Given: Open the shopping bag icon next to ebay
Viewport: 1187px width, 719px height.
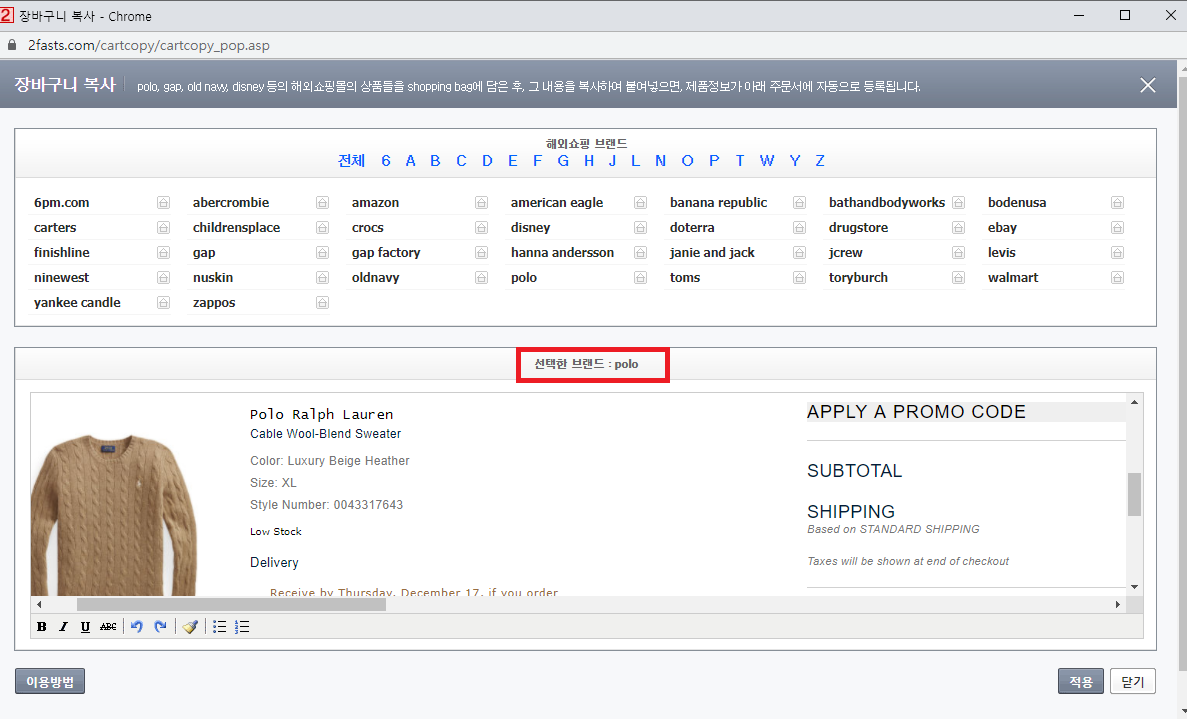Looking at the screenshot, I should tap(1117, 228).
